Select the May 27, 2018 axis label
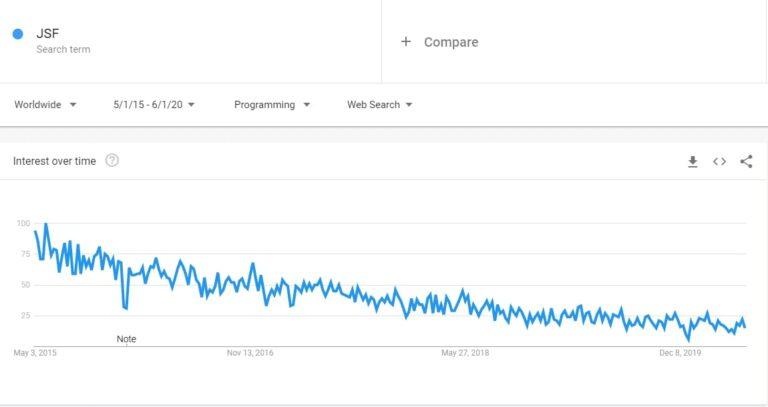Screen dimensions: 768x407 point(465,353)
